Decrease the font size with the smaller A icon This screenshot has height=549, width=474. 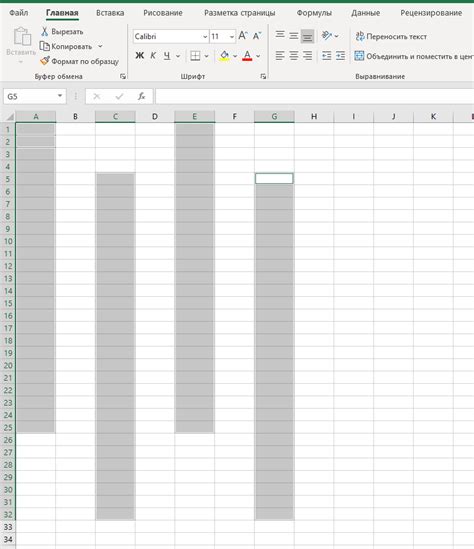pyautogui.click(x=257, y=36)
